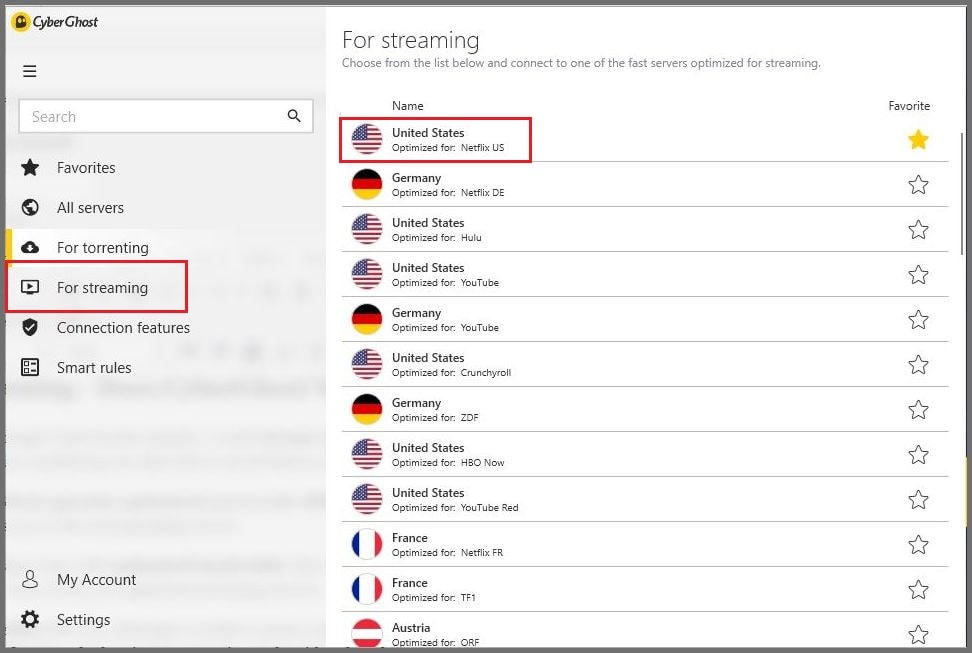
Task: Star the TF1 server
Action: coord(918,590)
